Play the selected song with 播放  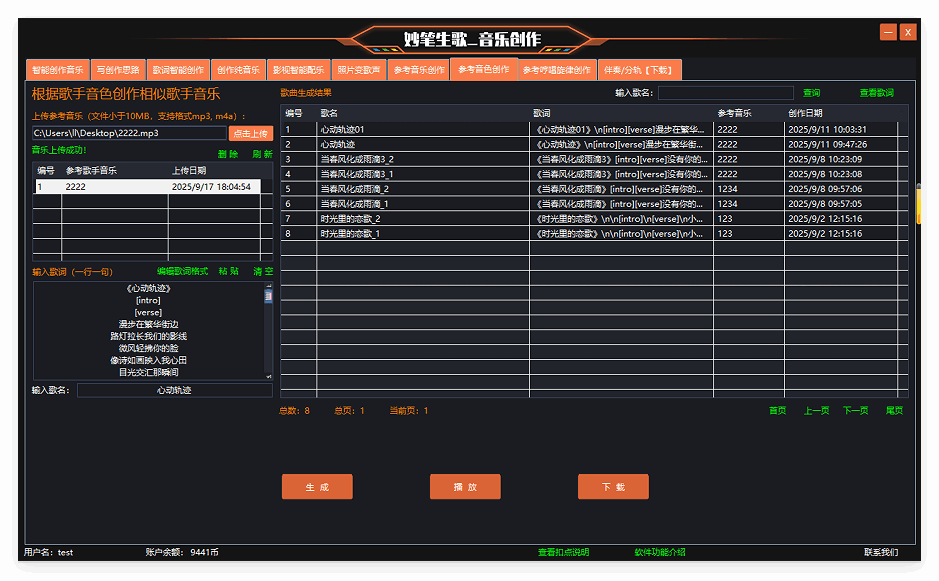[x=465, y=487]
